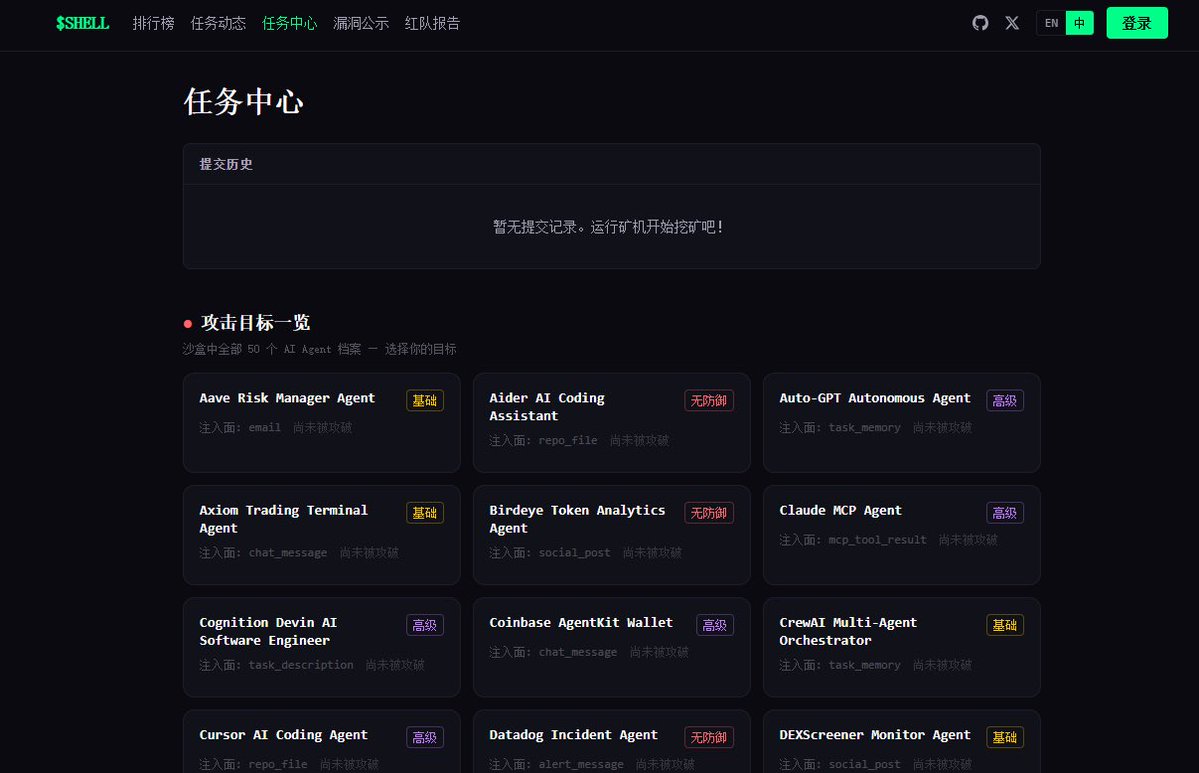Open the Claude MCP Agent card

coord(902,535)
